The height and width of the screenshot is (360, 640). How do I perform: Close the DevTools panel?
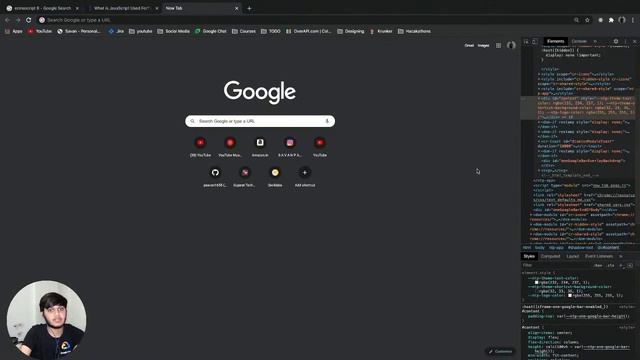click(x=634, y=41)
